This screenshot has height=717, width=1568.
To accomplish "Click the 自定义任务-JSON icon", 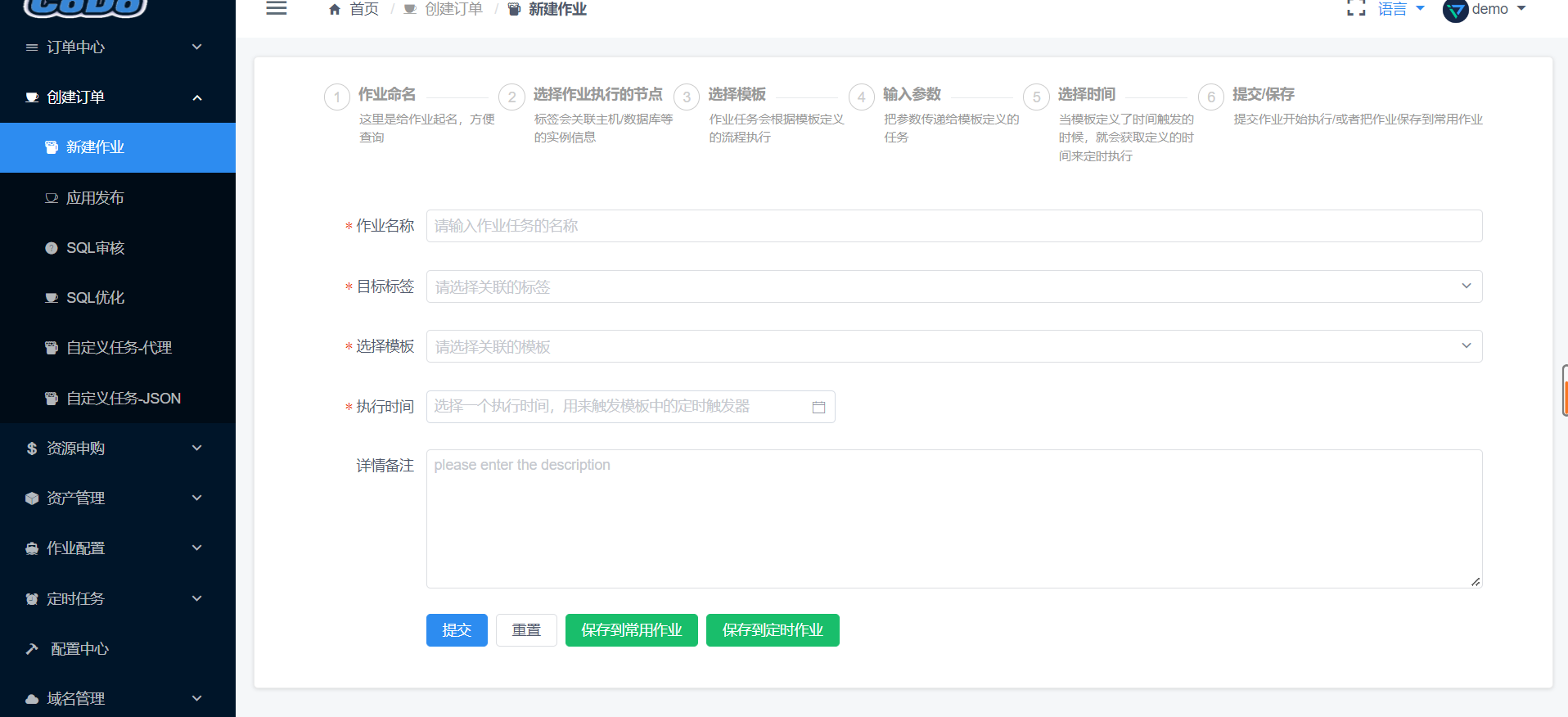I will click(52, 399).
